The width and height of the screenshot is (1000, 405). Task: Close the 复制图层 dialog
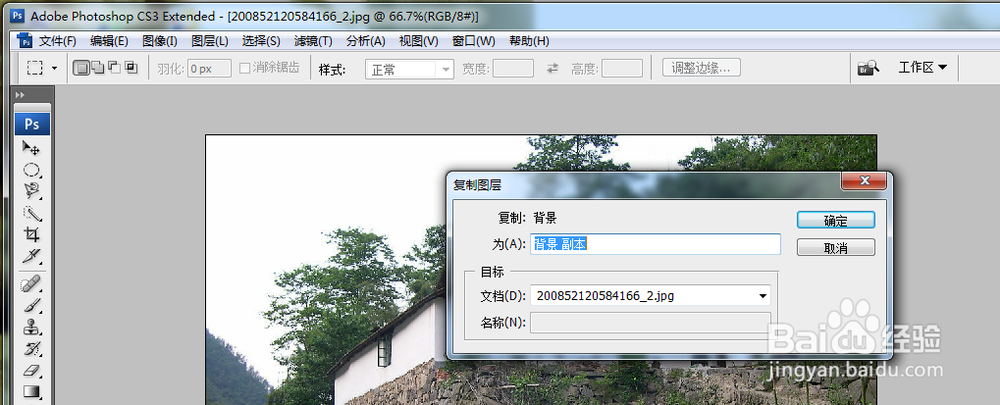pyautogui.click(x=864, y=181)
